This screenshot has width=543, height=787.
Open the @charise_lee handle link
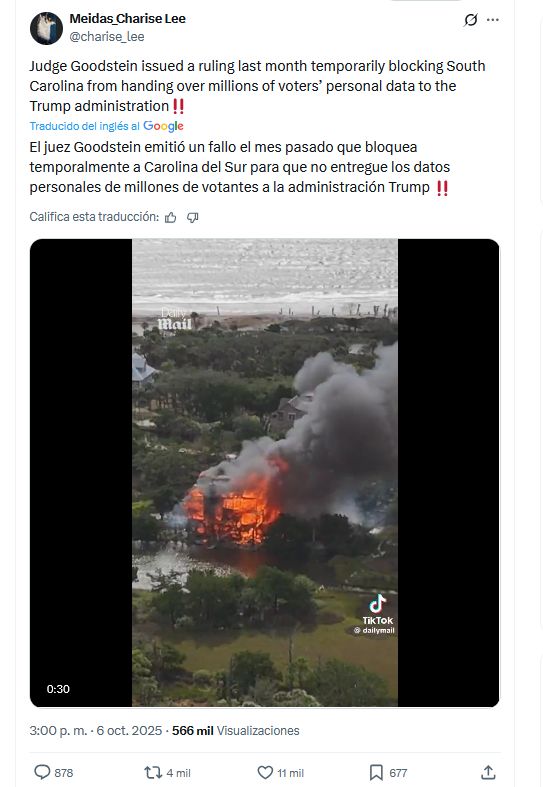click(107, 37)
